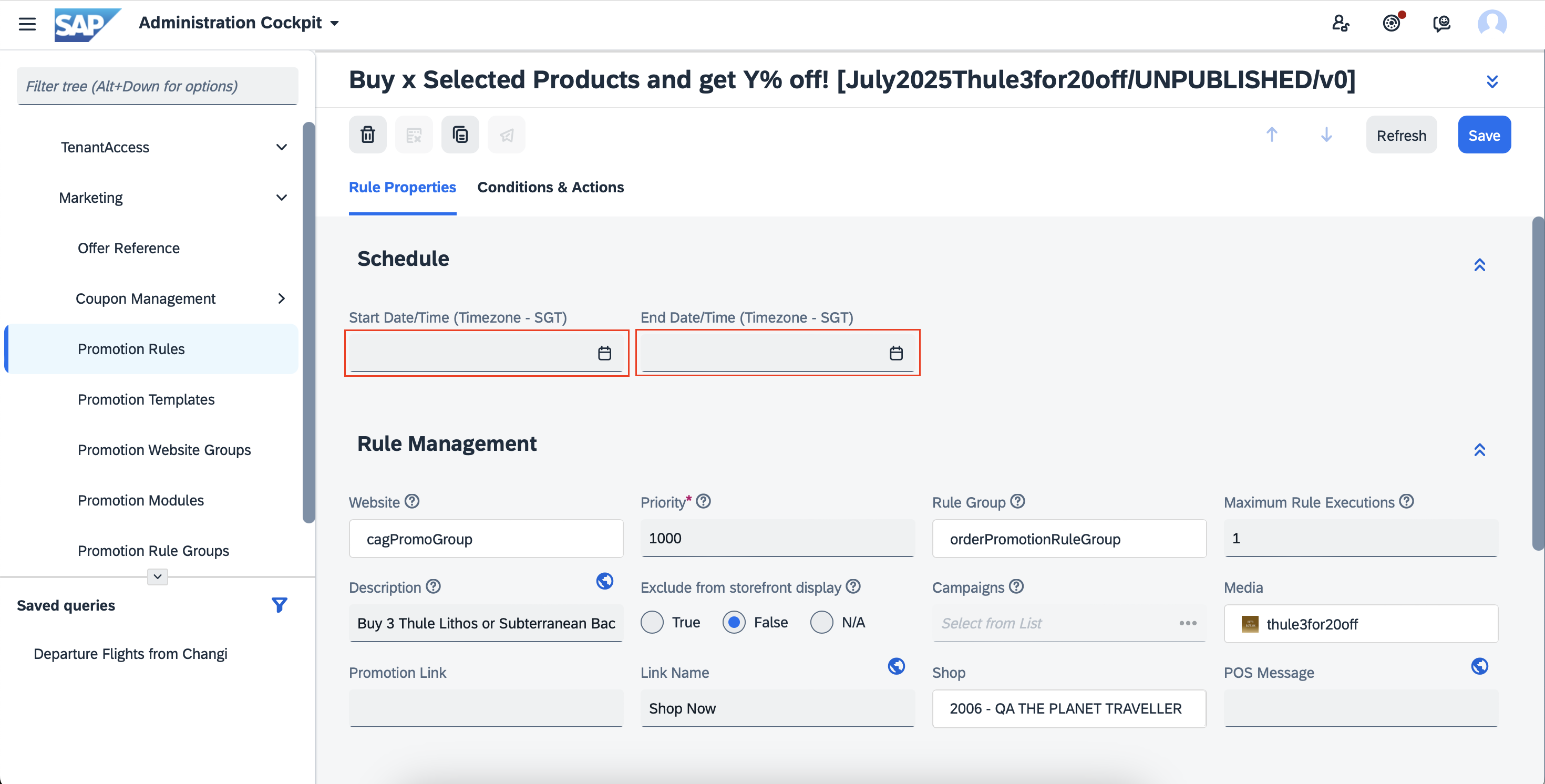Collapse the Marketing tree node
1545x784 pixels.
[x=281, y=198]
